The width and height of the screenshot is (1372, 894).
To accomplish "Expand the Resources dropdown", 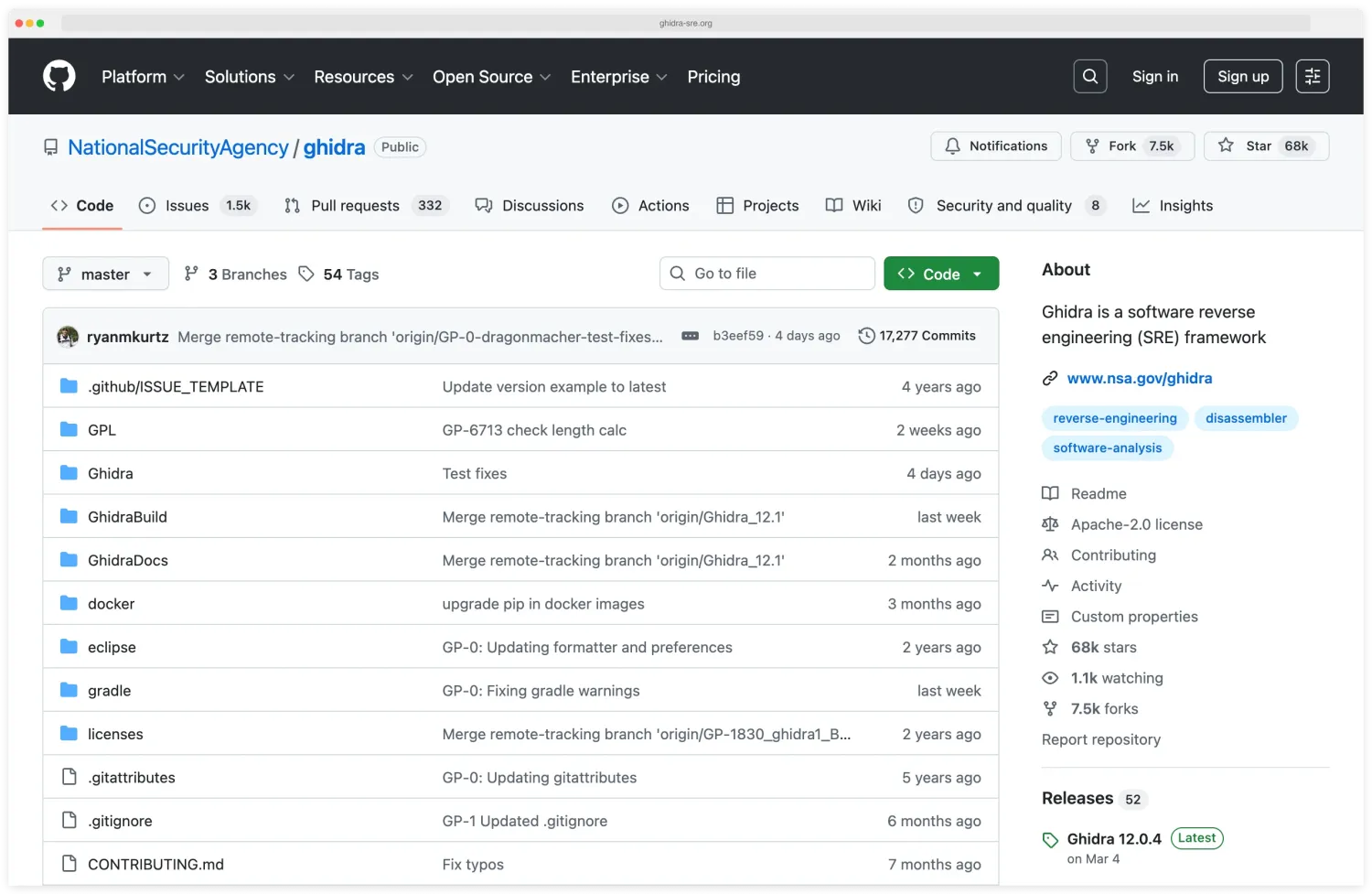I will pos(364,77).
